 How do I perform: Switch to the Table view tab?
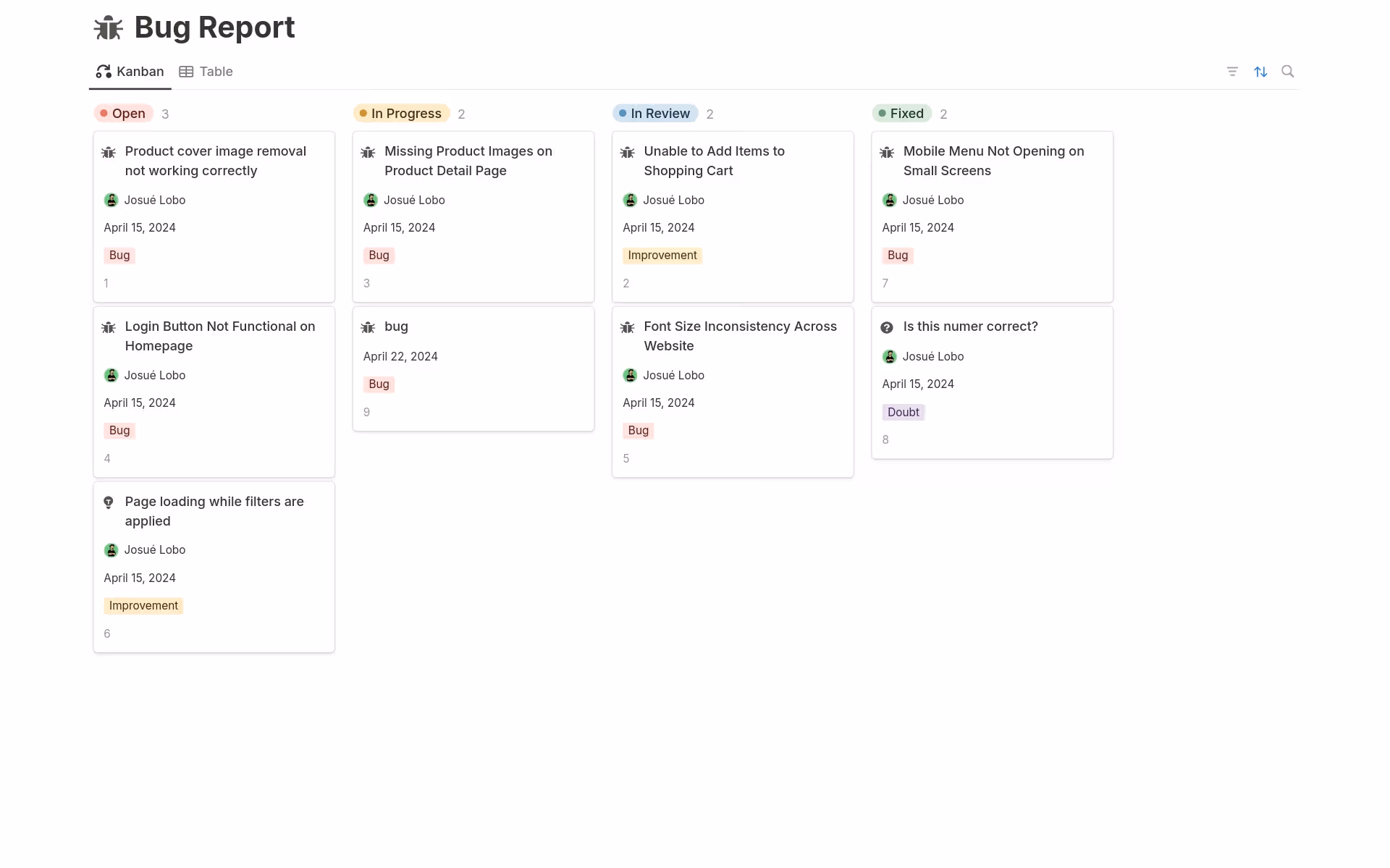point(206,72)
